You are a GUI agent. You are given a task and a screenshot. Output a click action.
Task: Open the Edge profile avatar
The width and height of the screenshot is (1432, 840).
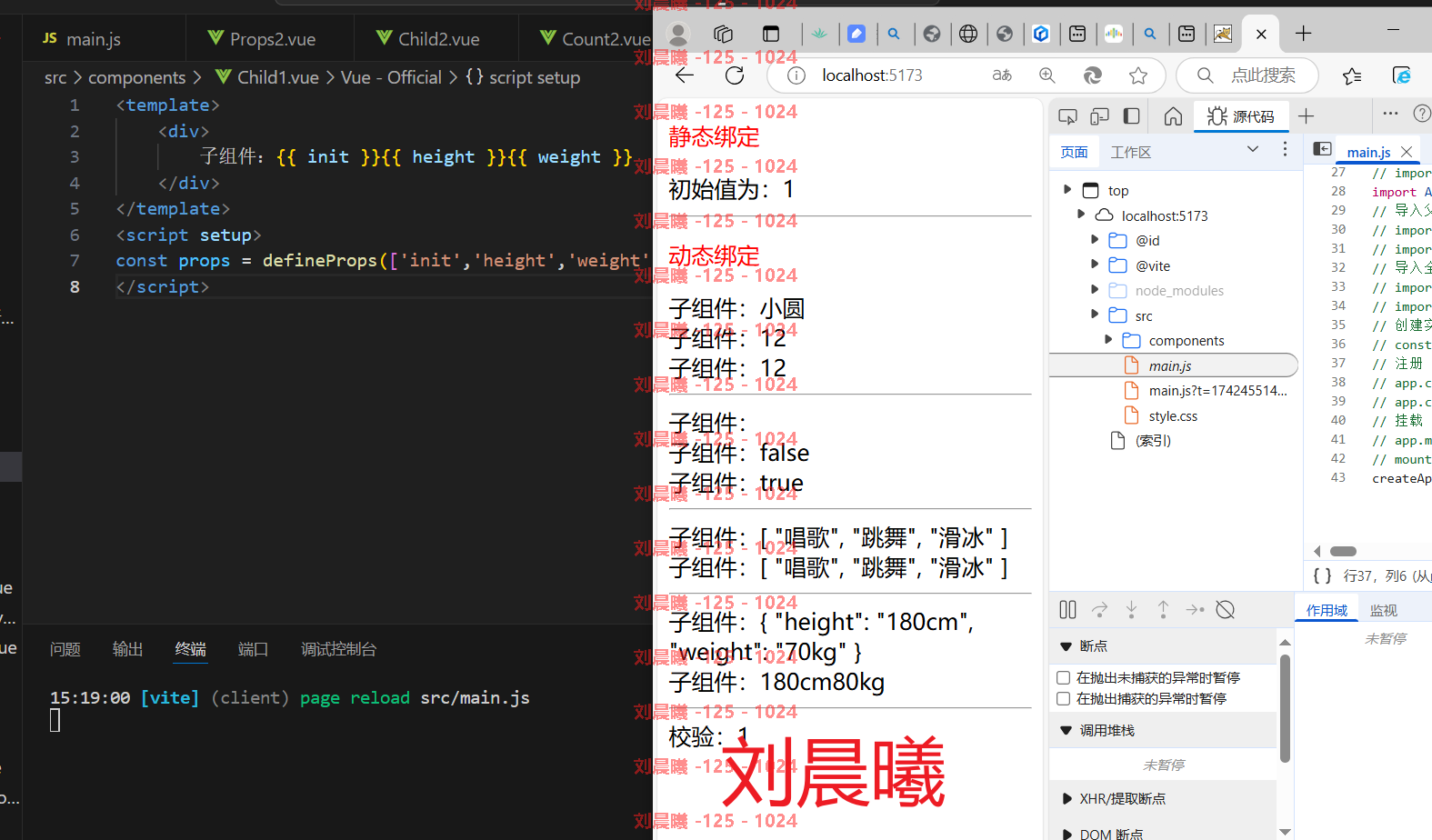coord(677,35)
